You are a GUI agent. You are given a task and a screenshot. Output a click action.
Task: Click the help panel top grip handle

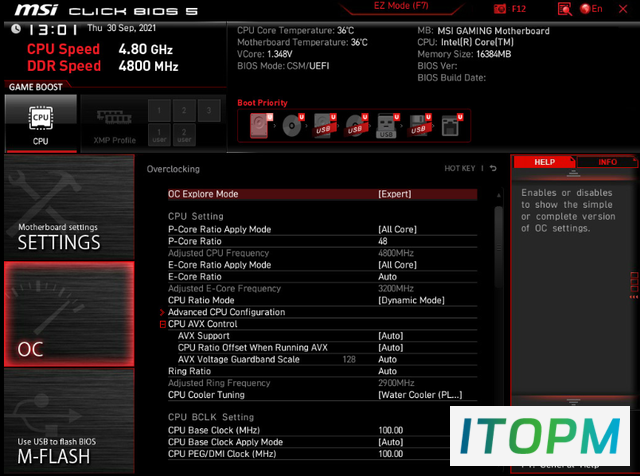(573, 174)
